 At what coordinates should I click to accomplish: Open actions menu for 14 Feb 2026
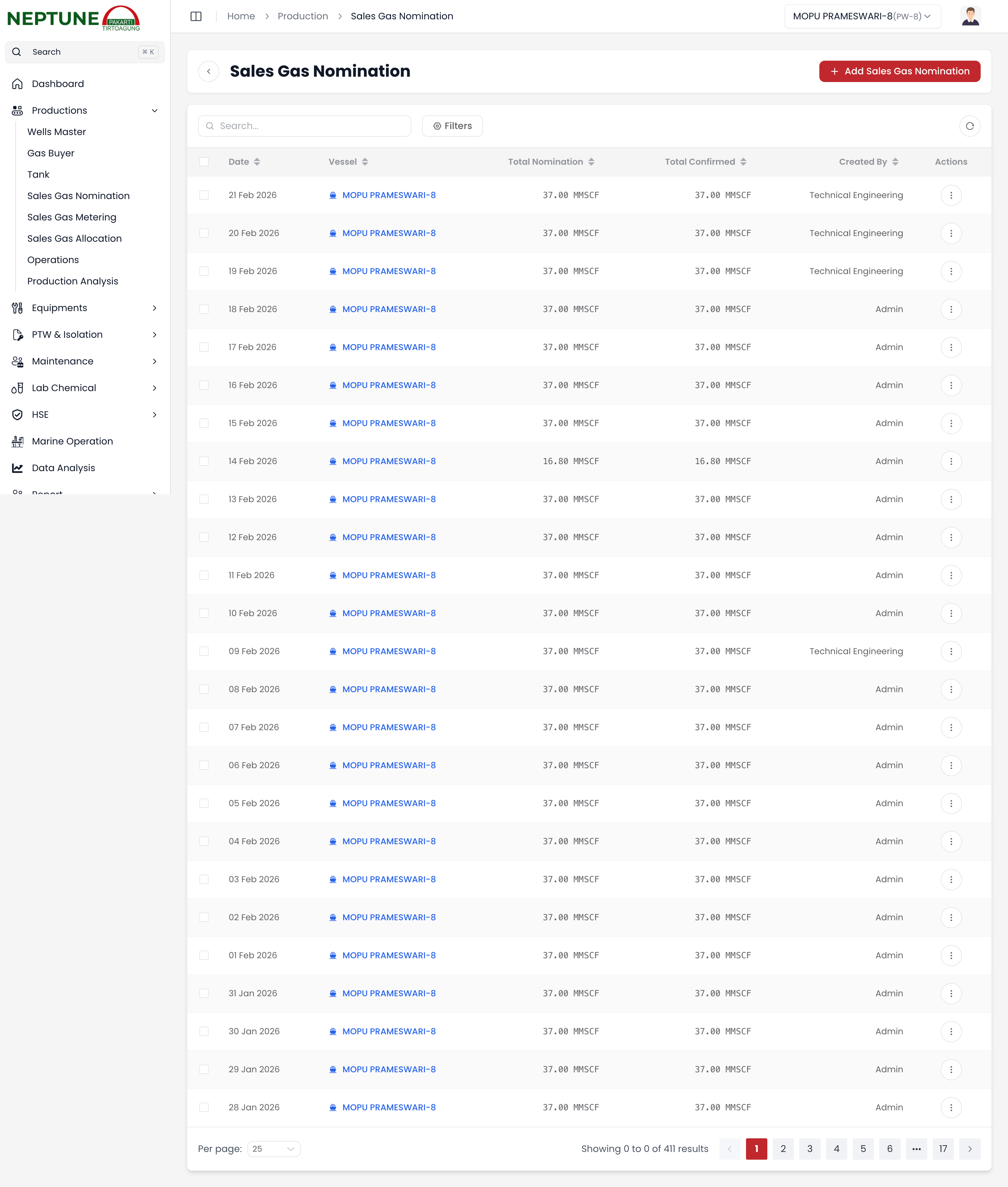(x=950, y=461)
